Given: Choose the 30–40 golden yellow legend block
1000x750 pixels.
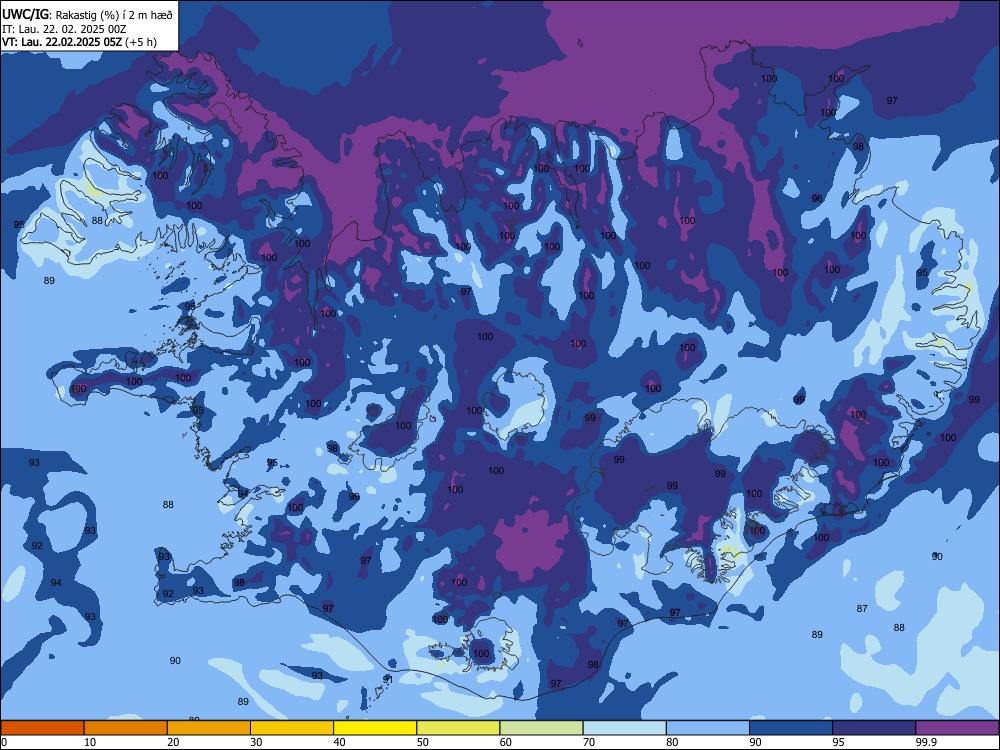Looking at the screenshot, I should pos(292,728).
